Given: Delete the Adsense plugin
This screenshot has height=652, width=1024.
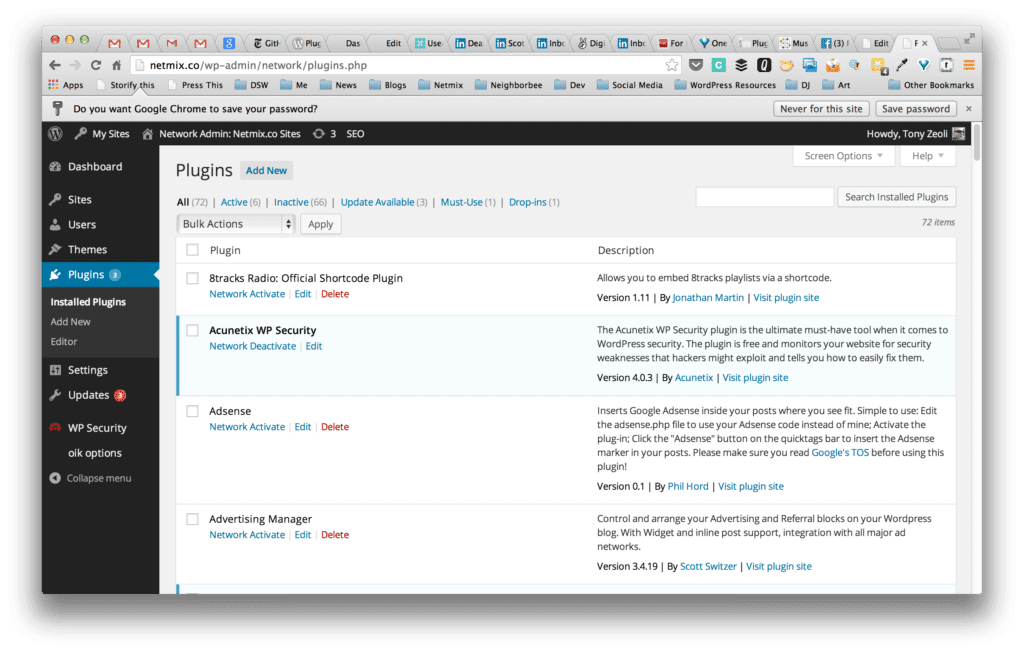Looking at the screenshot, I should (335, 427).
